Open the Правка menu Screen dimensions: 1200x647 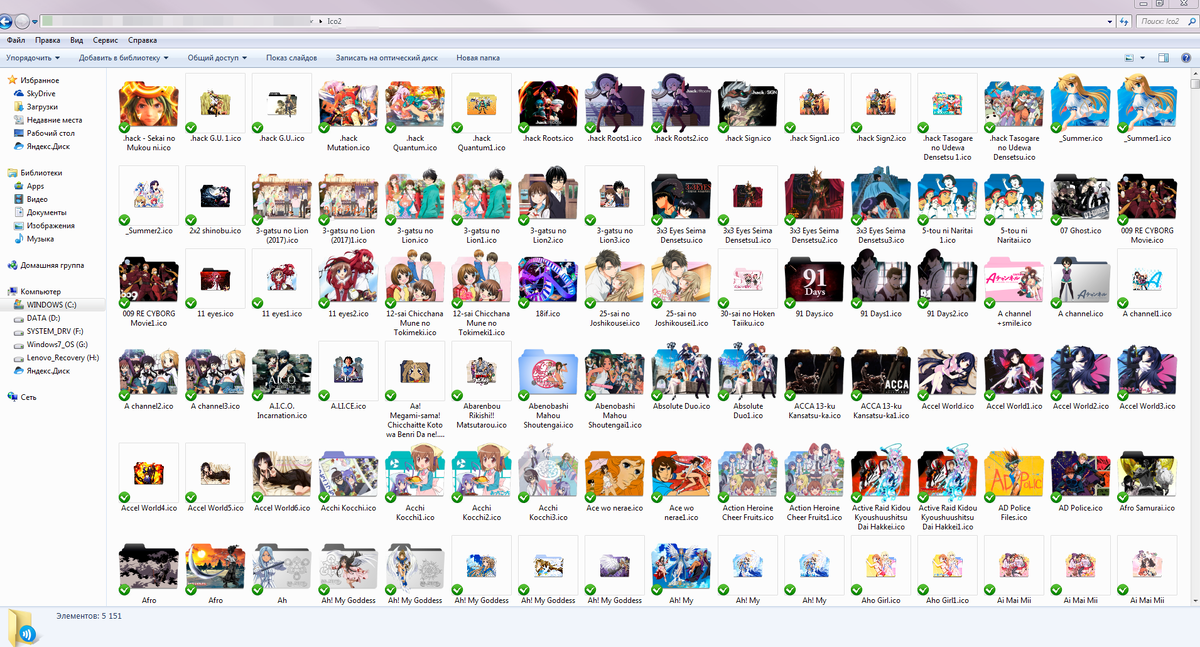coord(47,41)
